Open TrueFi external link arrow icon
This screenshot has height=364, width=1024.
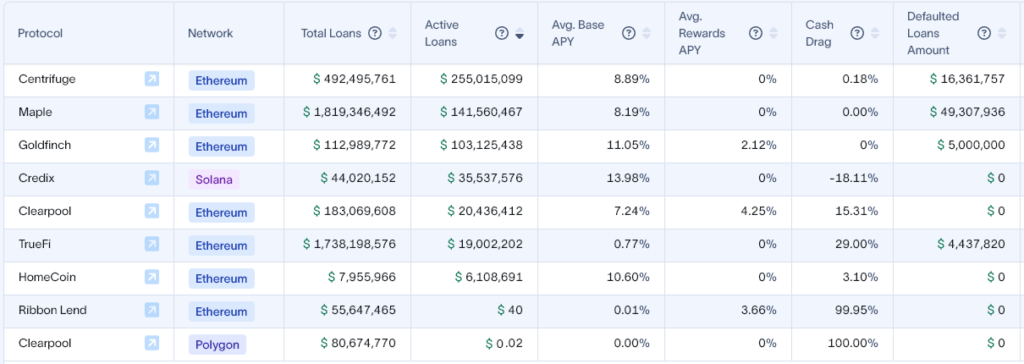(x=152, y=244)
